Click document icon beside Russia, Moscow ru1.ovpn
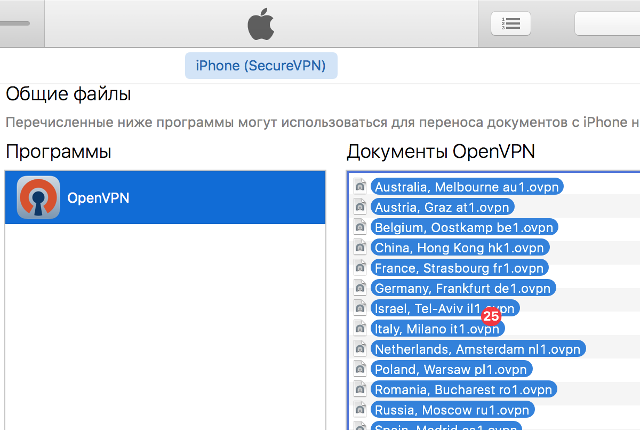The width and height of the screenshot is (640, 430). click(x=360, y=409)
